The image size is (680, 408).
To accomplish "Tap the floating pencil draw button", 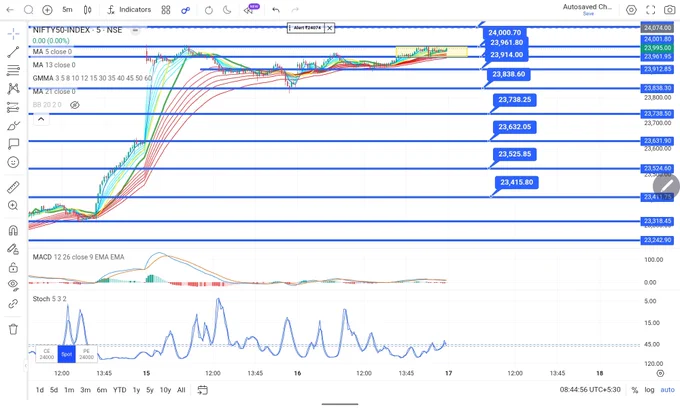I will pyautogui.click(x=666, y=186).
